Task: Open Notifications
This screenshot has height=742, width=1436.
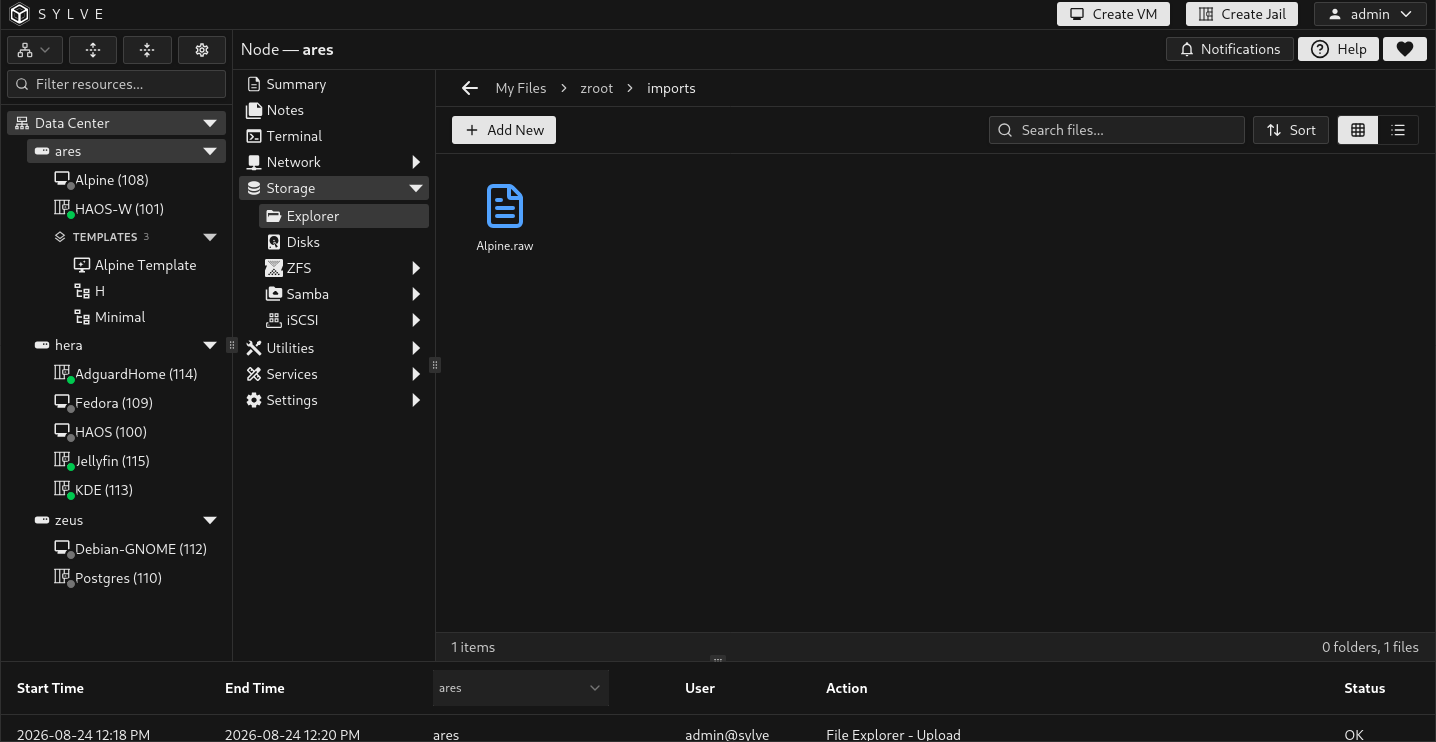Action: tap(1230, 49)
